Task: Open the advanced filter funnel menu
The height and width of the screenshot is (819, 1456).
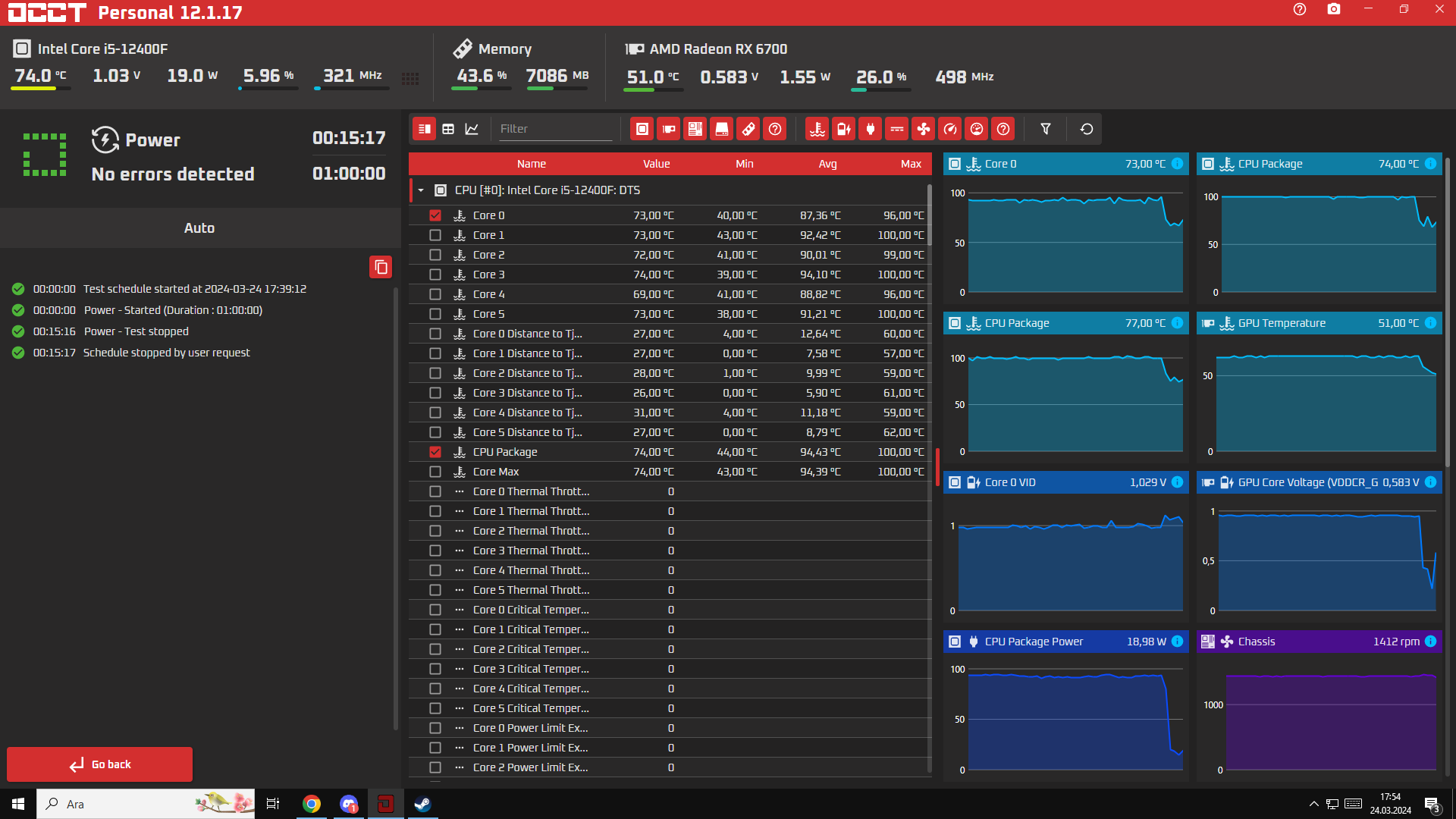Action: 1045,129
